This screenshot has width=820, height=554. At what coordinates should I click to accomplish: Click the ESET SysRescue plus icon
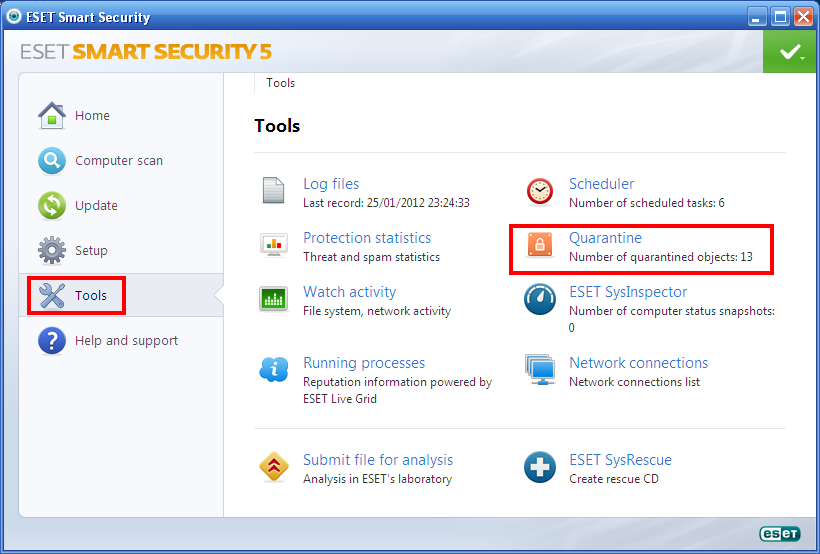(540, 467)
